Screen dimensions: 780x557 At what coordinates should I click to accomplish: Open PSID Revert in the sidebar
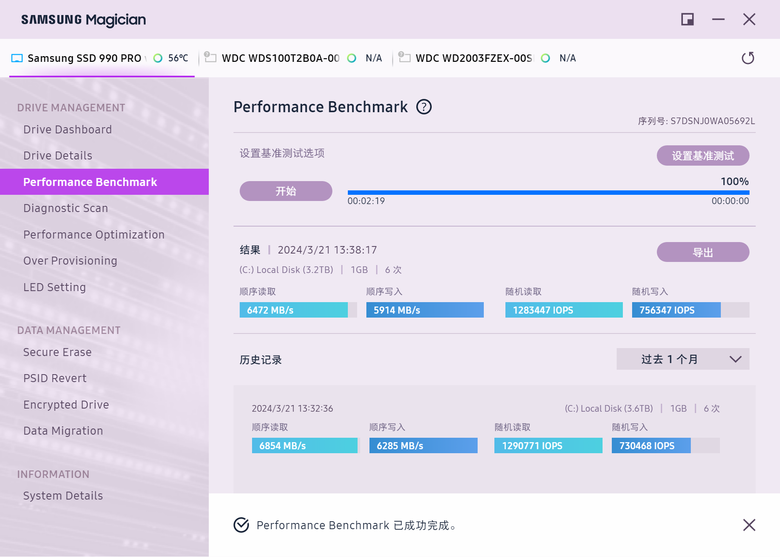(x=55, y=378)
